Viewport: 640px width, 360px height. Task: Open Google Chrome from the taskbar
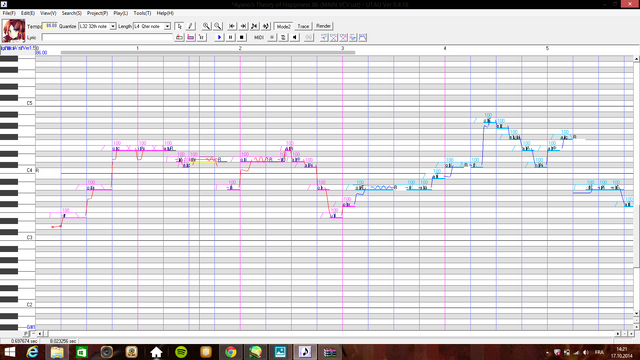click(x=231, y=352)
